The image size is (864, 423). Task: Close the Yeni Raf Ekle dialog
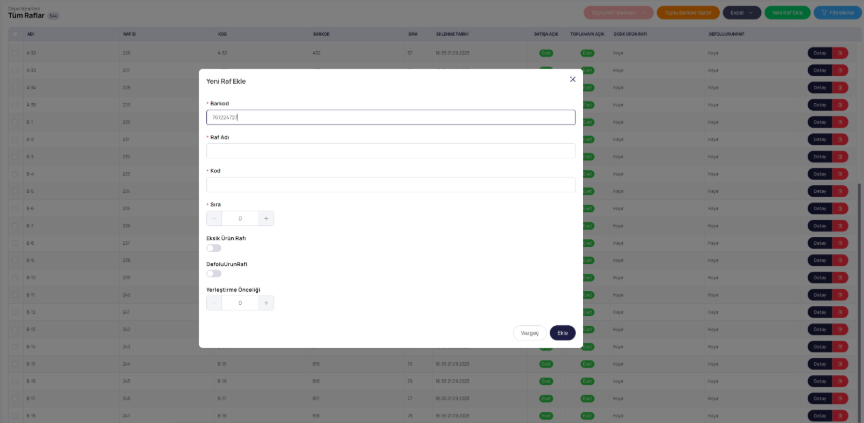pos(573,79)
